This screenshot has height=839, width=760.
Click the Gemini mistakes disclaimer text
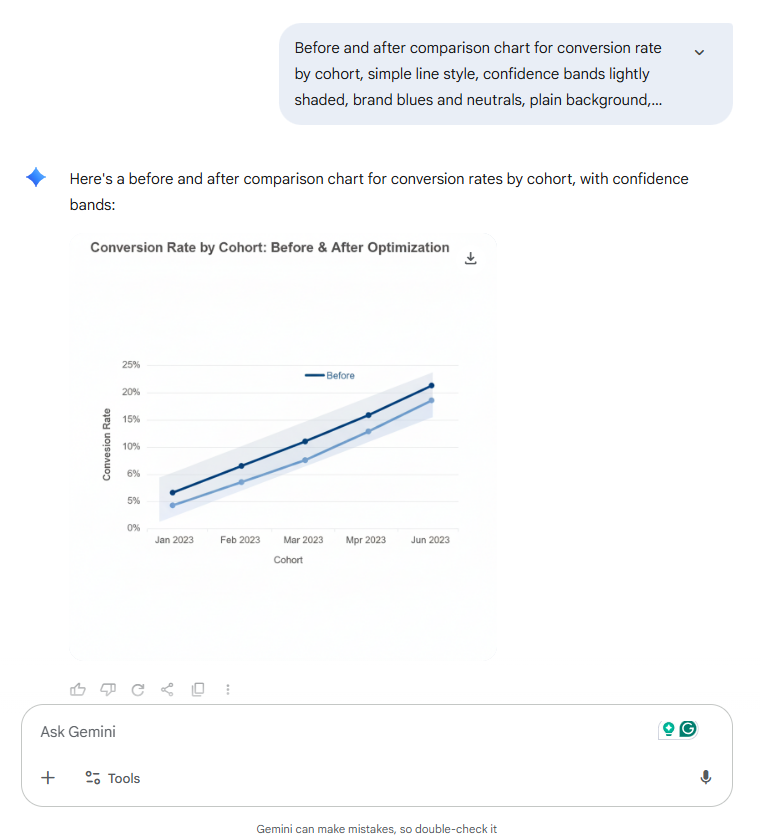377,829
